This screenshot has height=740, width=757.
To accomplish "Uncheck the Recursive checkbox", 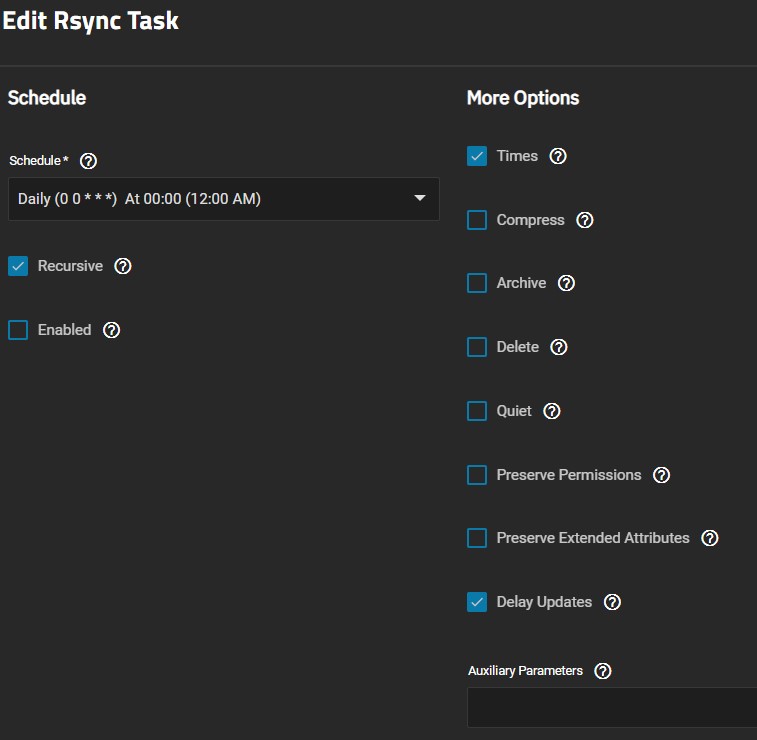I will 18,266.
